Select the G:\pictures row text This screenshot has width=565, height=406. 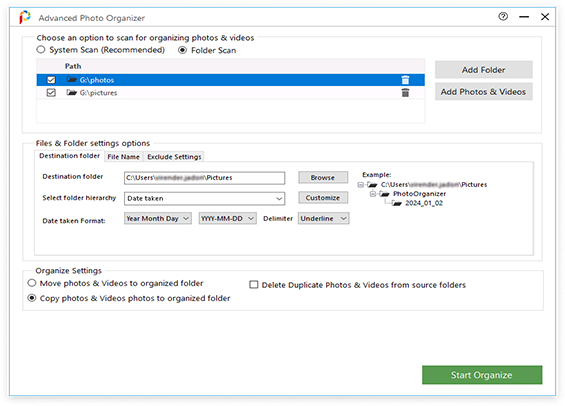pos(98,93)
